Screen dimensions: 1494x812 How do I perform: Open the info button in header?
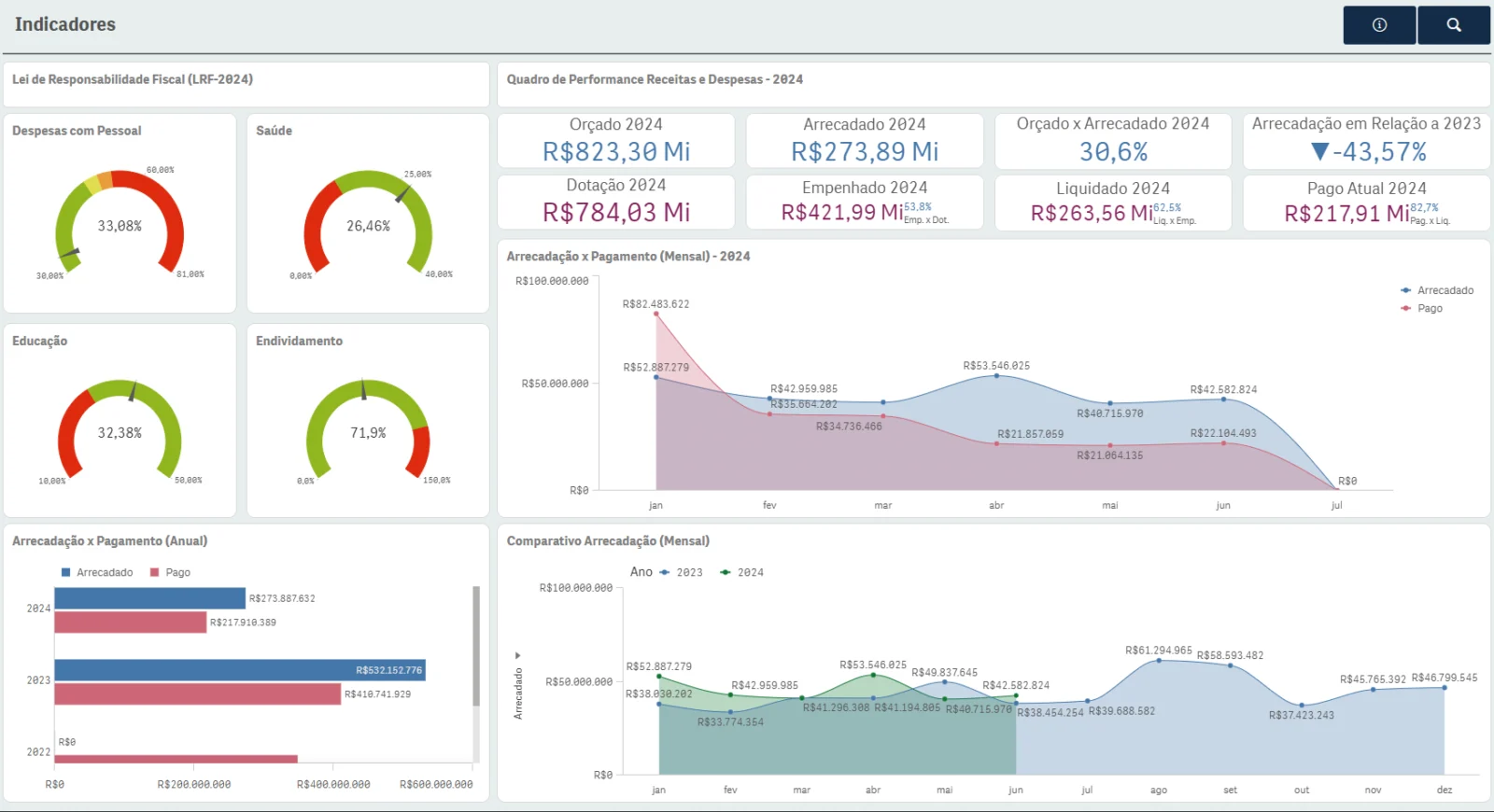pos(1379,25)
